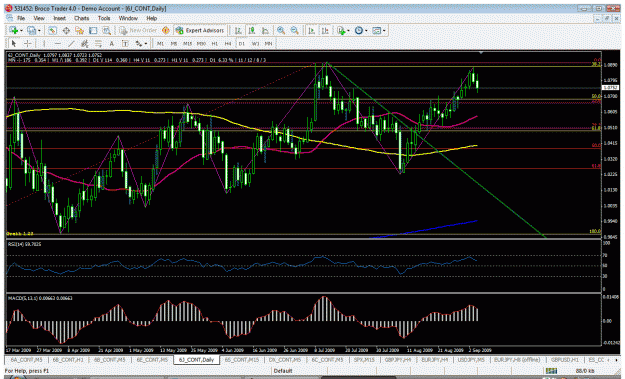
Task: Select the Crosshair tool
Action: click(28, 43)
